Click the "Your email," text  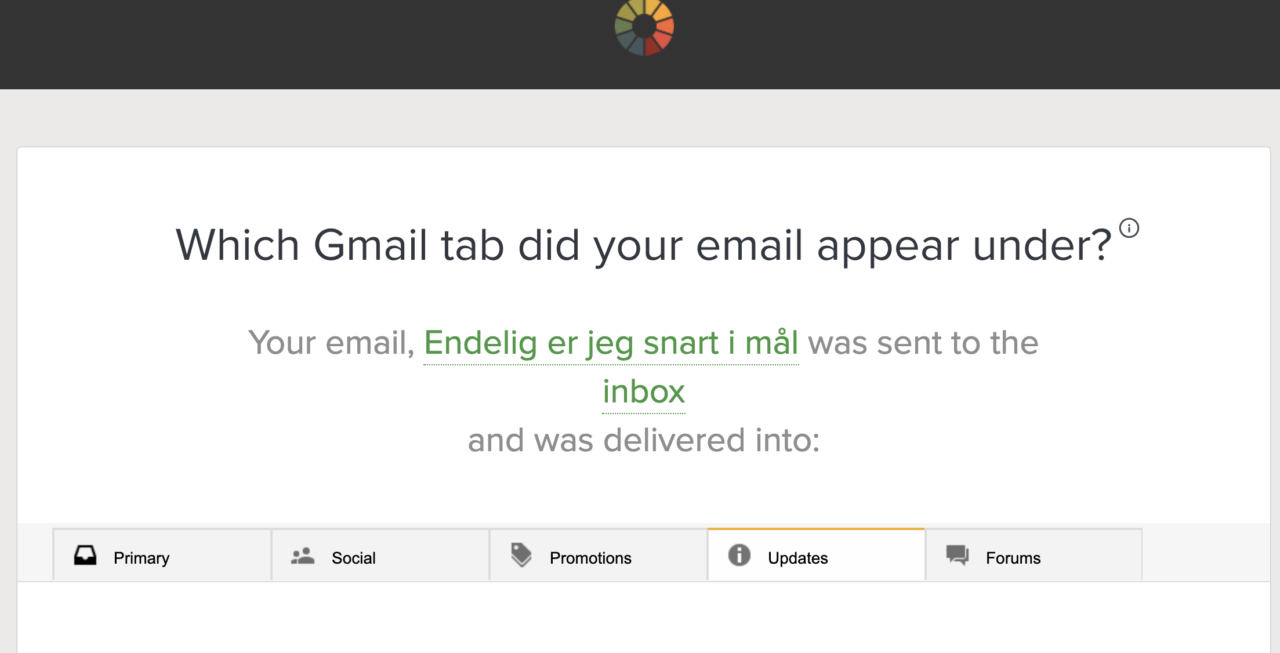point(331,343)
